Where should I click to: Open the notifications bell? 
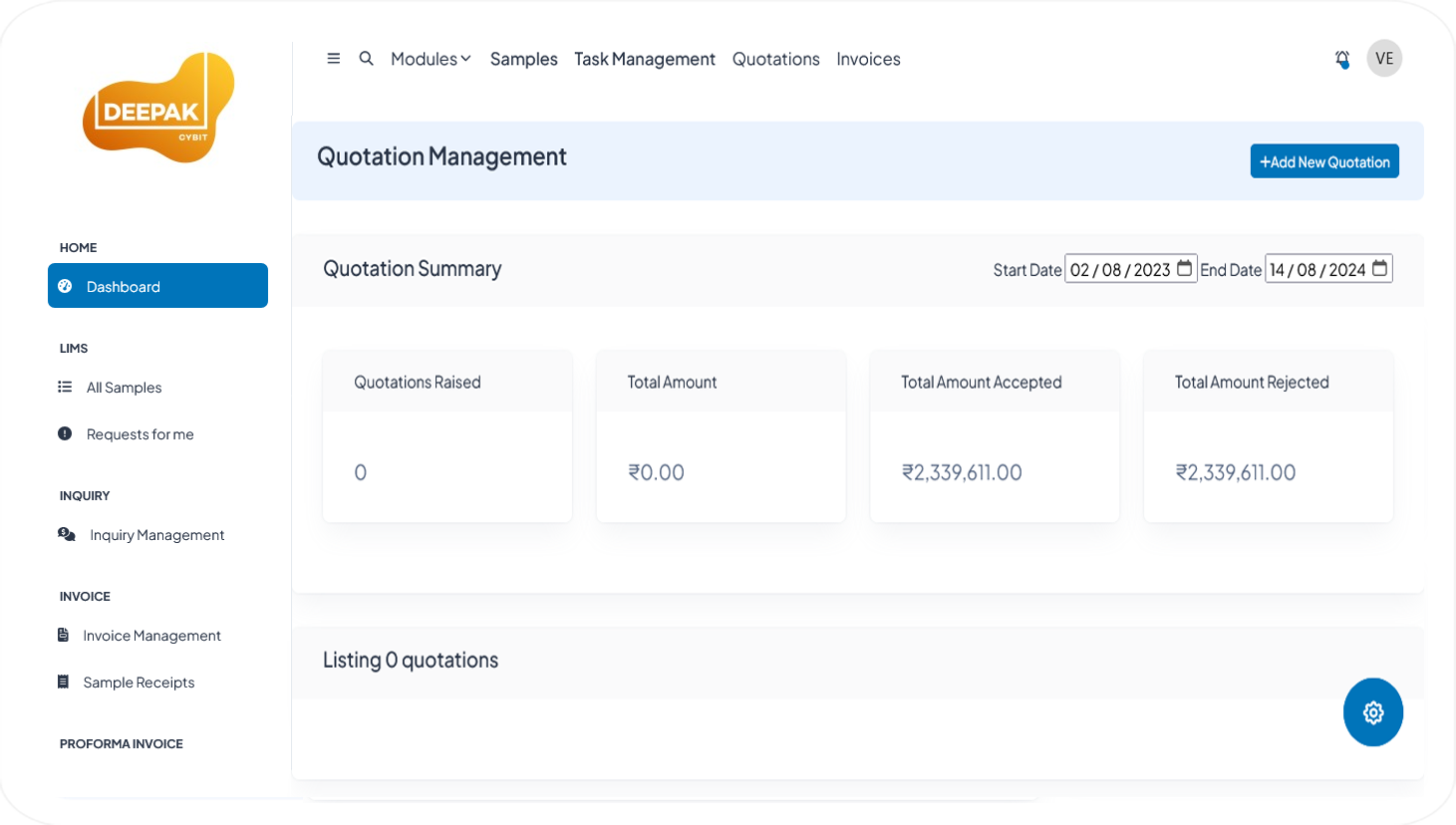coord(1342,60)
